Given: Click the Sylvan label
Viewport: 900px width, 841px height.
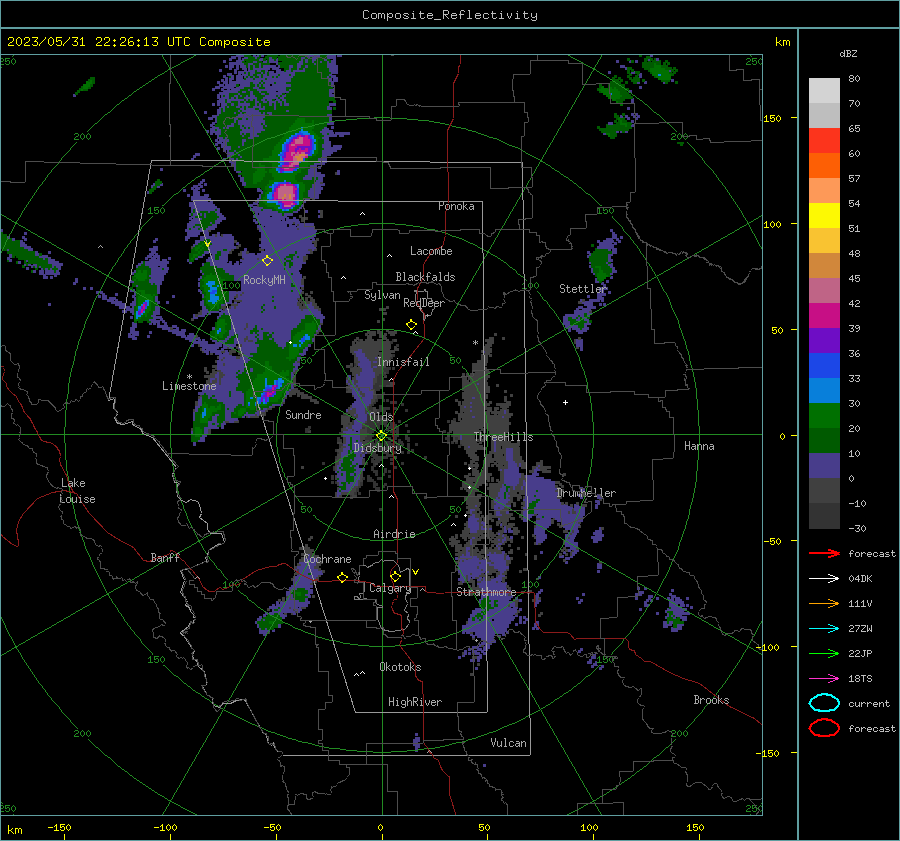Looking at the screenshot, I should click(382, 295).
